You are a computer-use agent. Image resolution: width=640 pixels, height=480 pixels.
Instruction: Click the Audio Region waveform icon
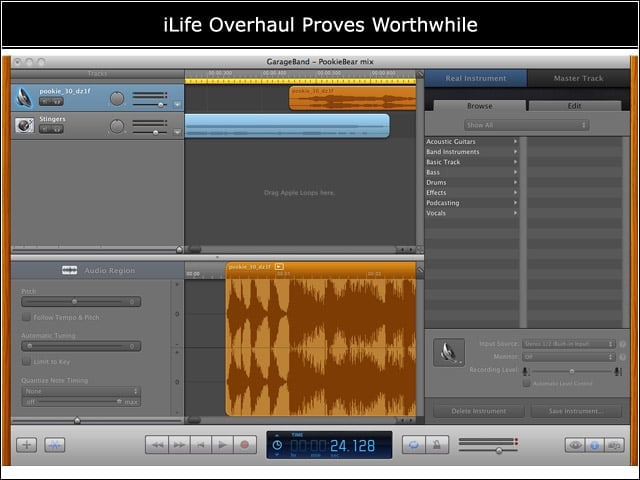click(x=69, y=270)
